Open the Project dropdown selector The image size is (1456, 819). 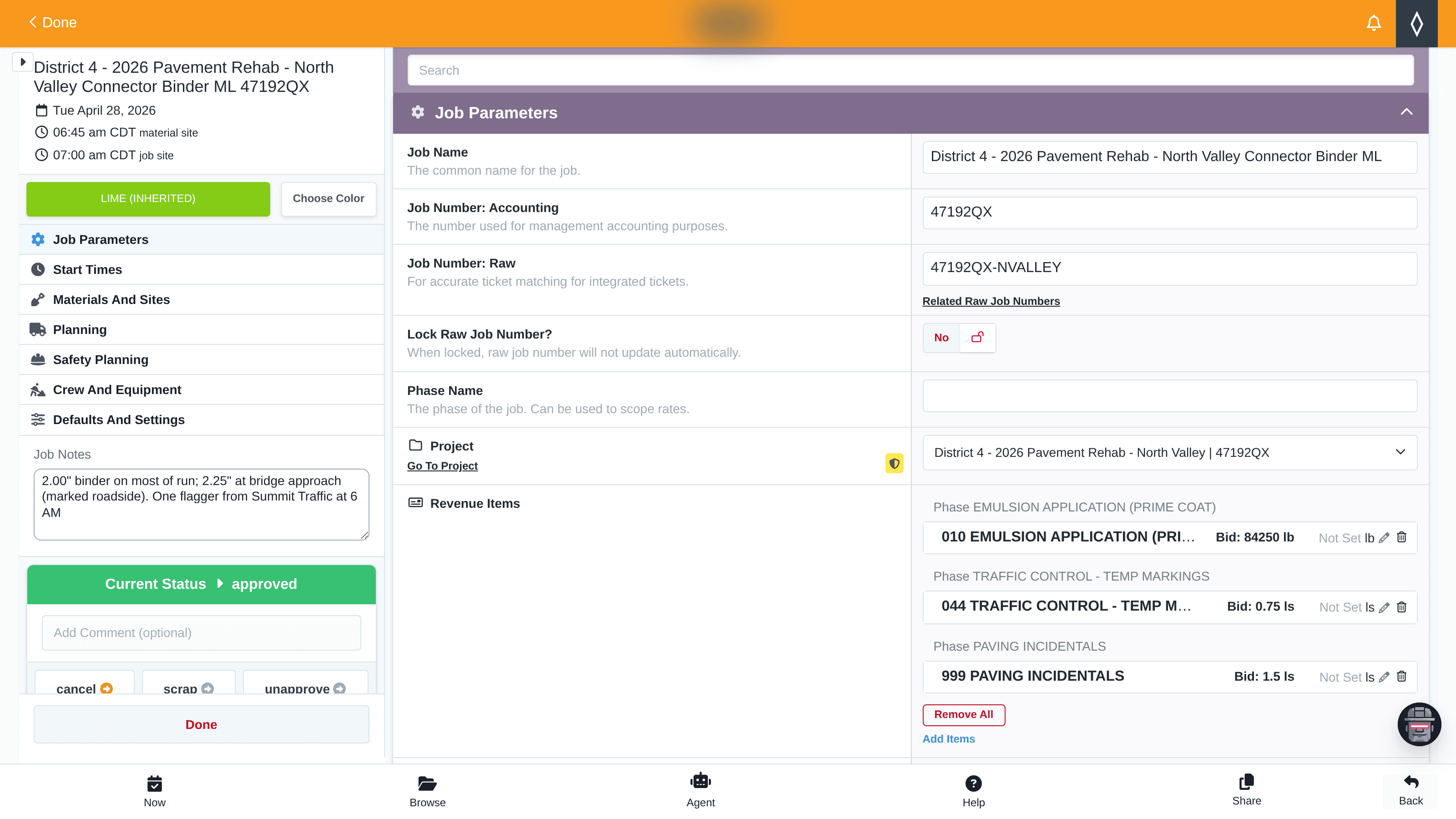click(x=1169, y=453)
